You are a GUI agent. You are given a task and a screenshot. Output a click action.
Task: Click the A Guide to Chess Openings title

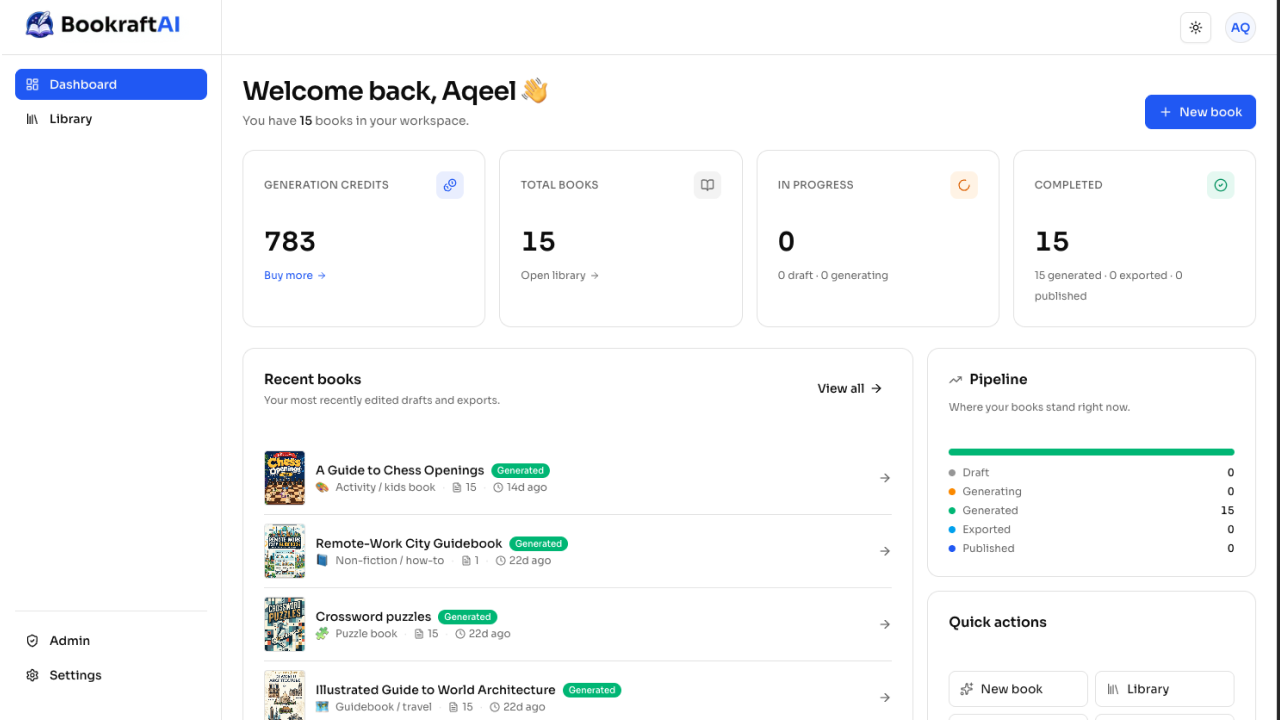[x=400, y=470]
